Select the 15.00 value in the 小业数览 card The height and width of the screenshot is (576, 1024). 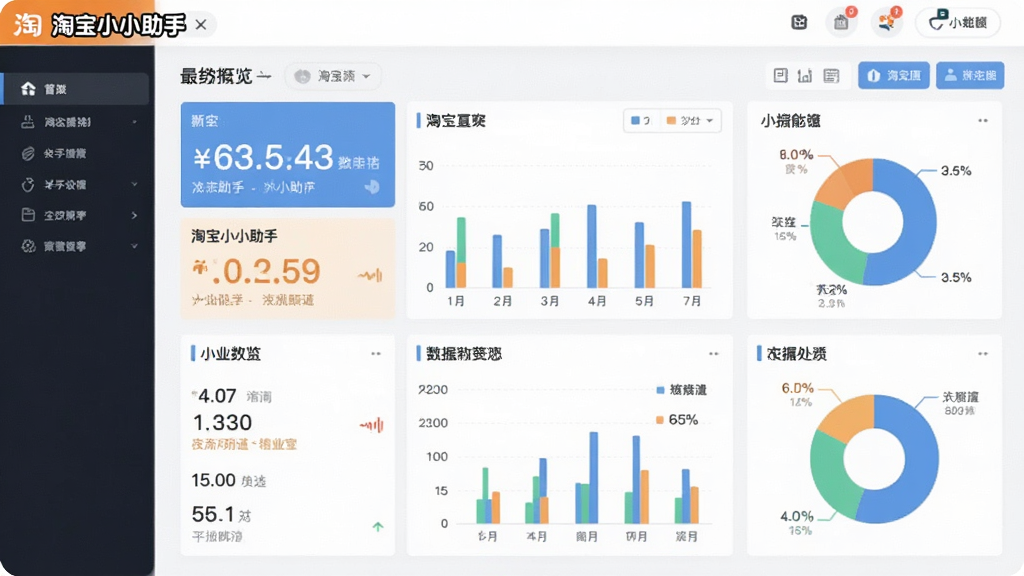[x=214, y=481]
